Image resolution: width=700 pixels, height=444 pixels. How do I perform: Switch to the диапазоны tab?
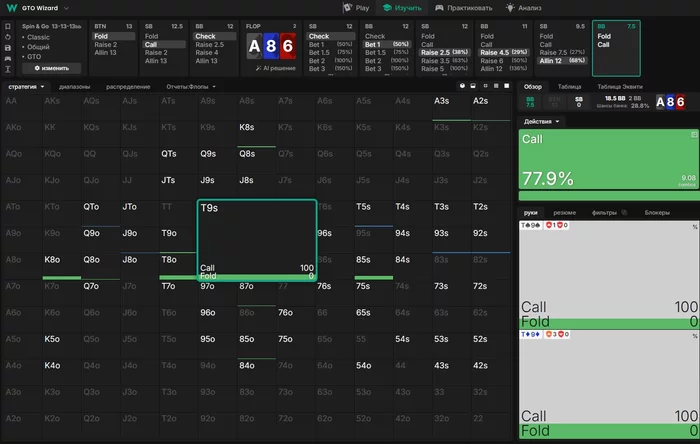(75, 87)
